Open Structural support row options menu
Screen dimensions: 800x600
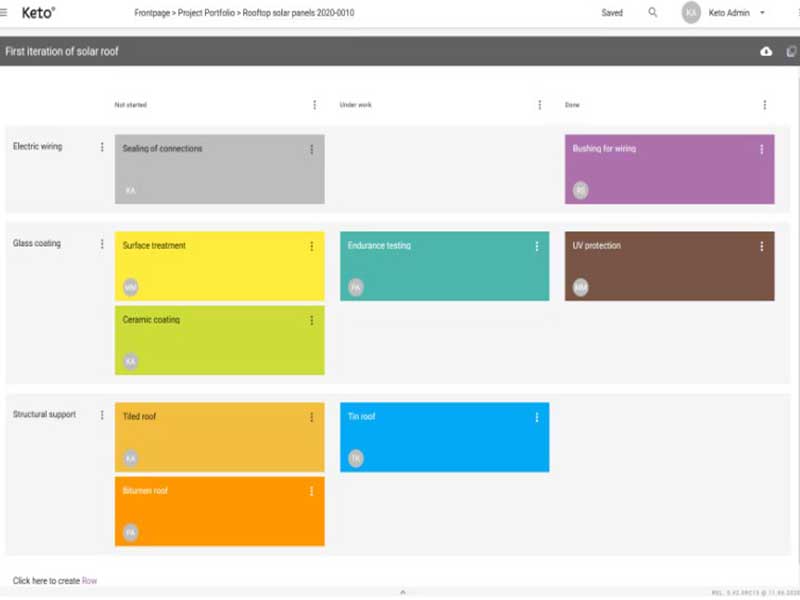102,415
